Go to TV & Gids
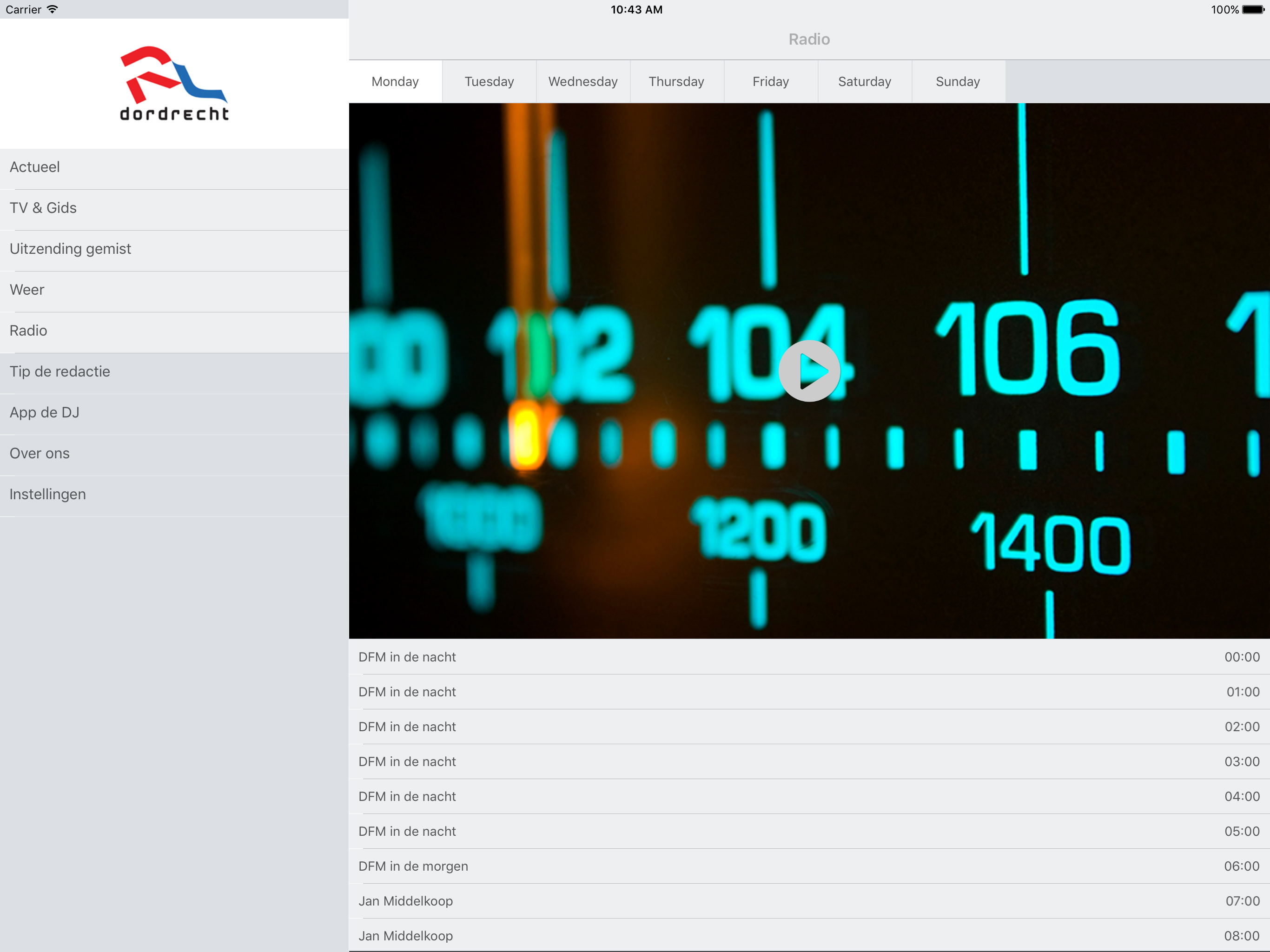Viewport: 1270px width, 952px height. pos(174,210)
